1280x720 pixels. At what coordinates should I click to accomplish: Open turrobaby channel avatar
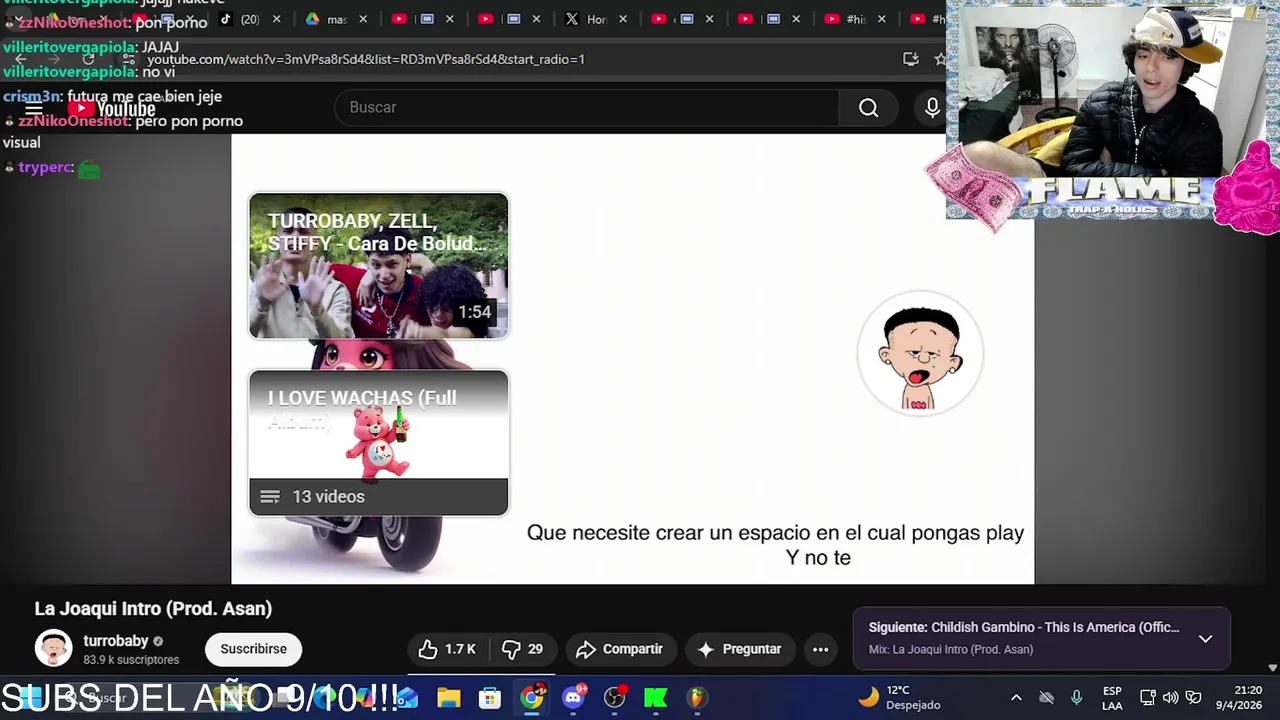click(53, 648)
